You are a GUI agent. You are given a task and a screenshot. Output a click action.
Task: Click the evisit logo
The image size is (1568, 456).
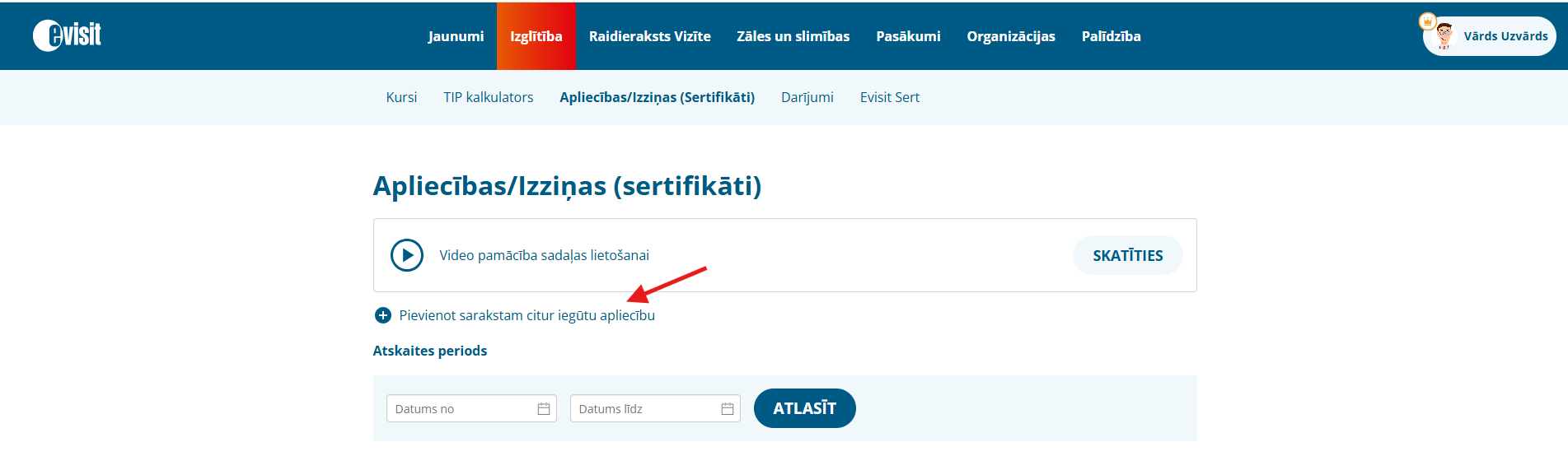[x=67, y=35]
